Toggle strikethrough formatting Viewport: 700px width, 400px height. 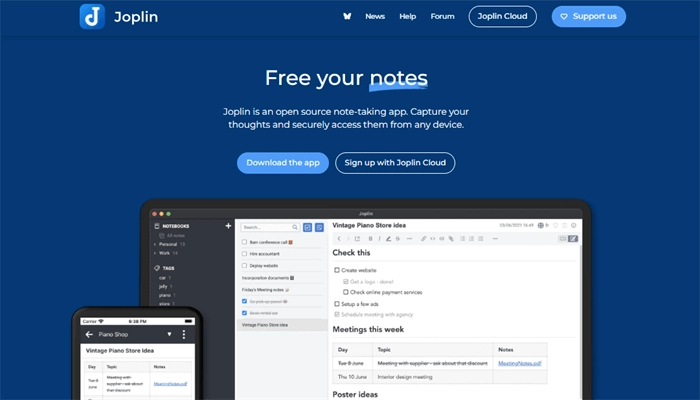[398, 239]
